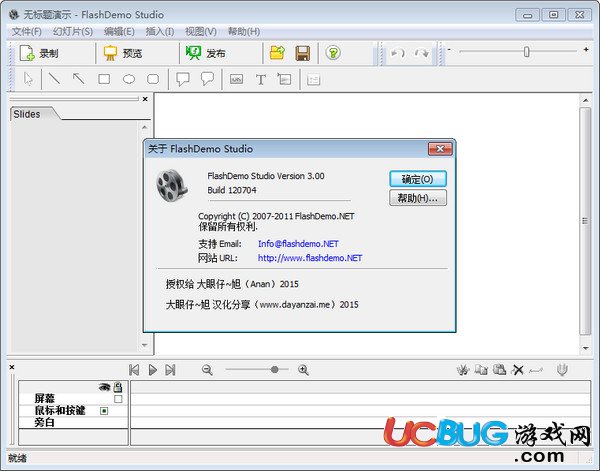This screenshot has width=600, height=471.
Task: Click the Record (录制) toolbar button
Action: 39,53
